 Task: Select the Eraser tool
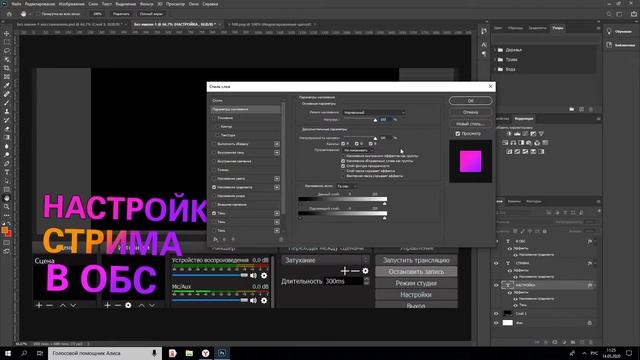pyautogui.click(x=7, y=129)
